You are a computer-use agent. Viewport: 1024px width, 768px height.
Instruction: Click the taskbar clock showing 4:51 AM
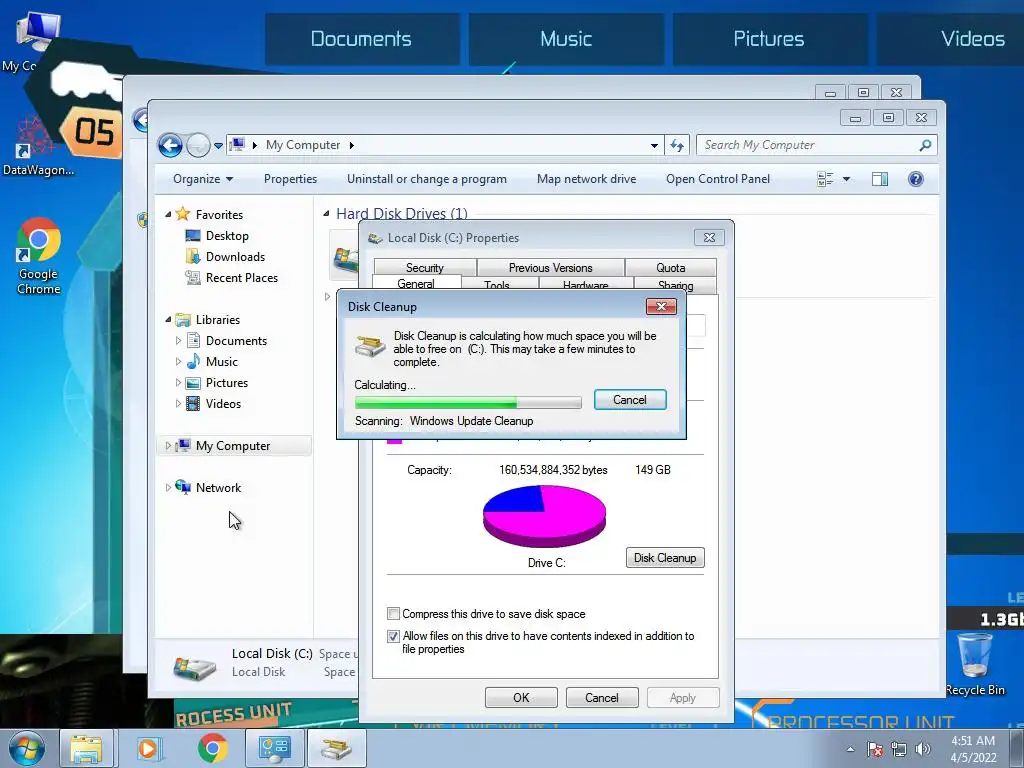[973, 749]
